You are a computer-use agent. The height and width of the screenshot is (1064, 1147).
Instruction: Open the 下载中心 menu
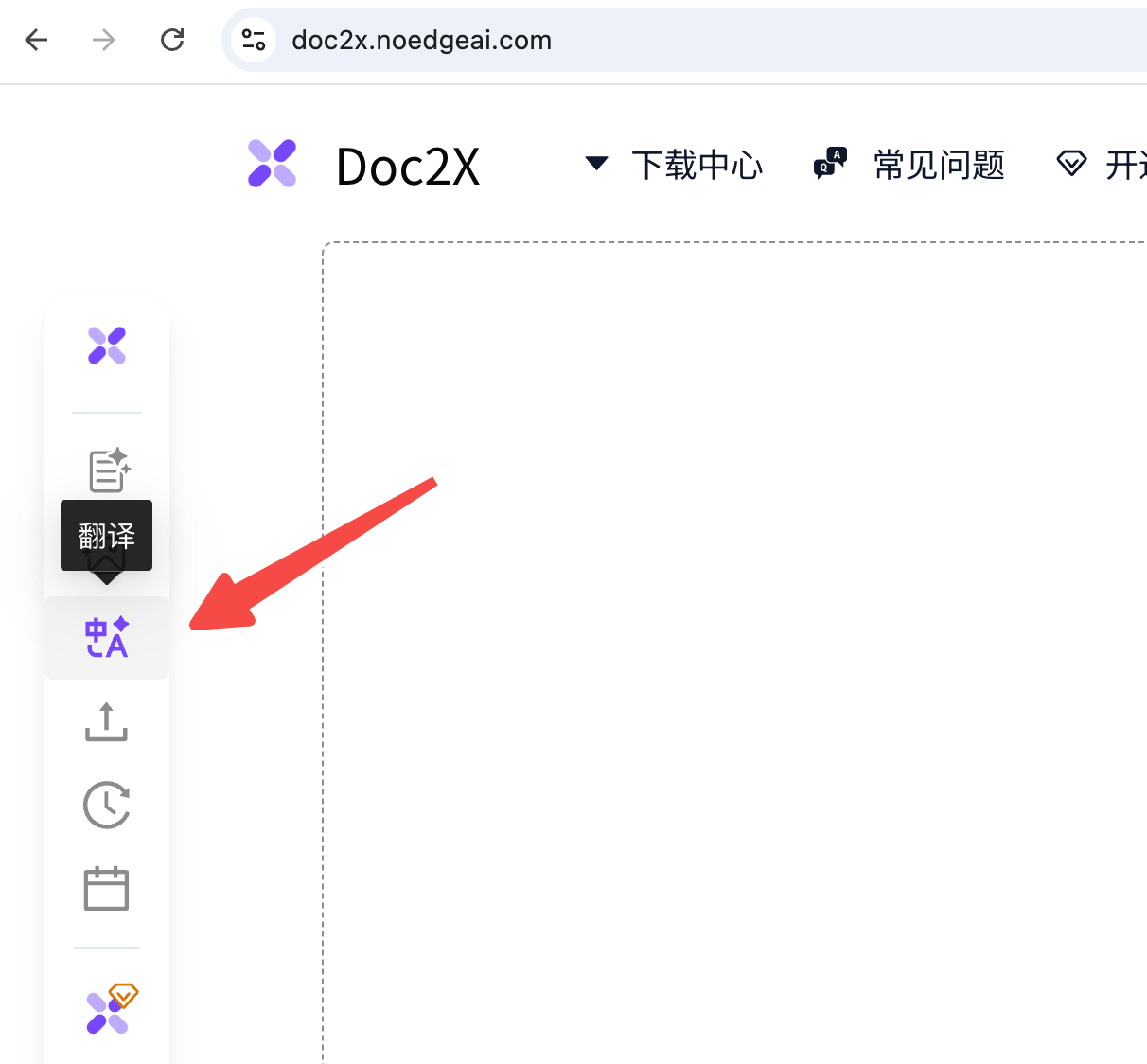[x=697, y=166]
